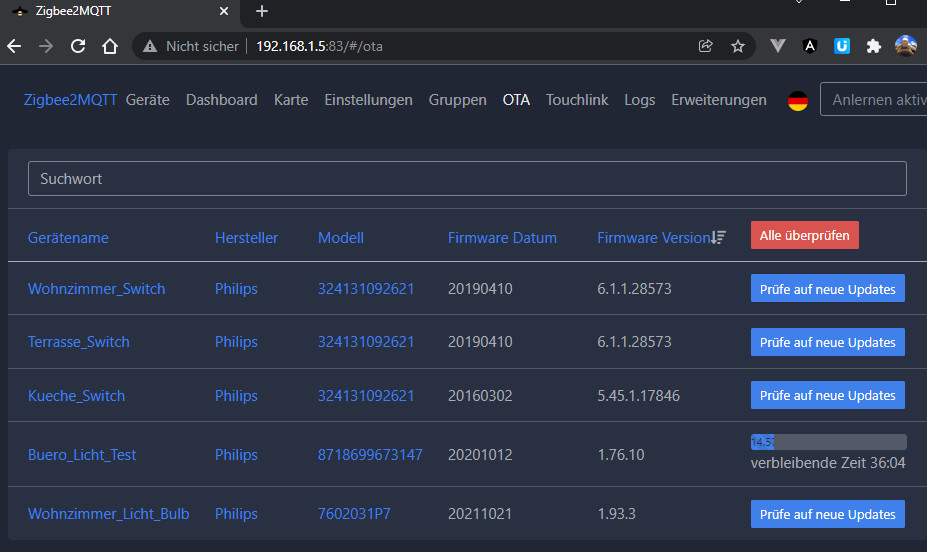Click the browser home icon
This screenshot has width=927, height=552.
(x=111, y=46)
